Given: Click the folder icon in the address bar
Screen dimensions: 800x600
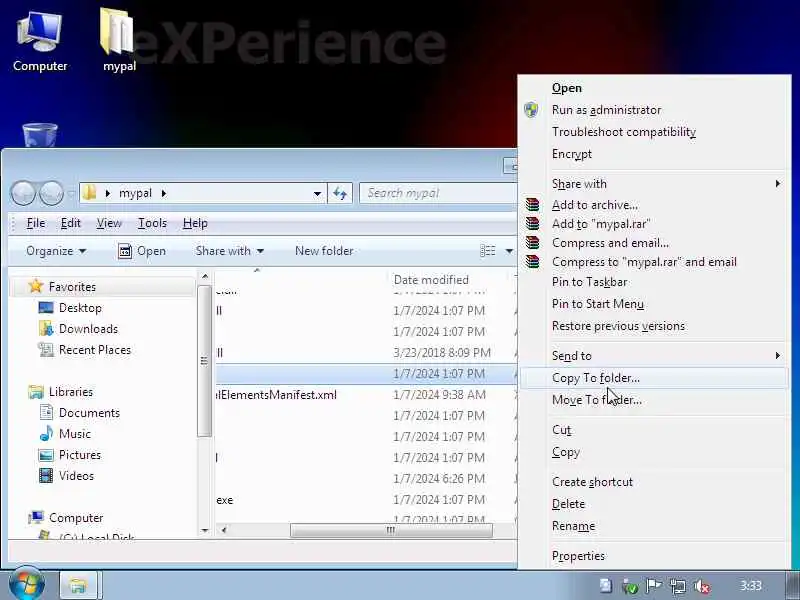Looking at the screenshot, I should click(x=90, y=193).
